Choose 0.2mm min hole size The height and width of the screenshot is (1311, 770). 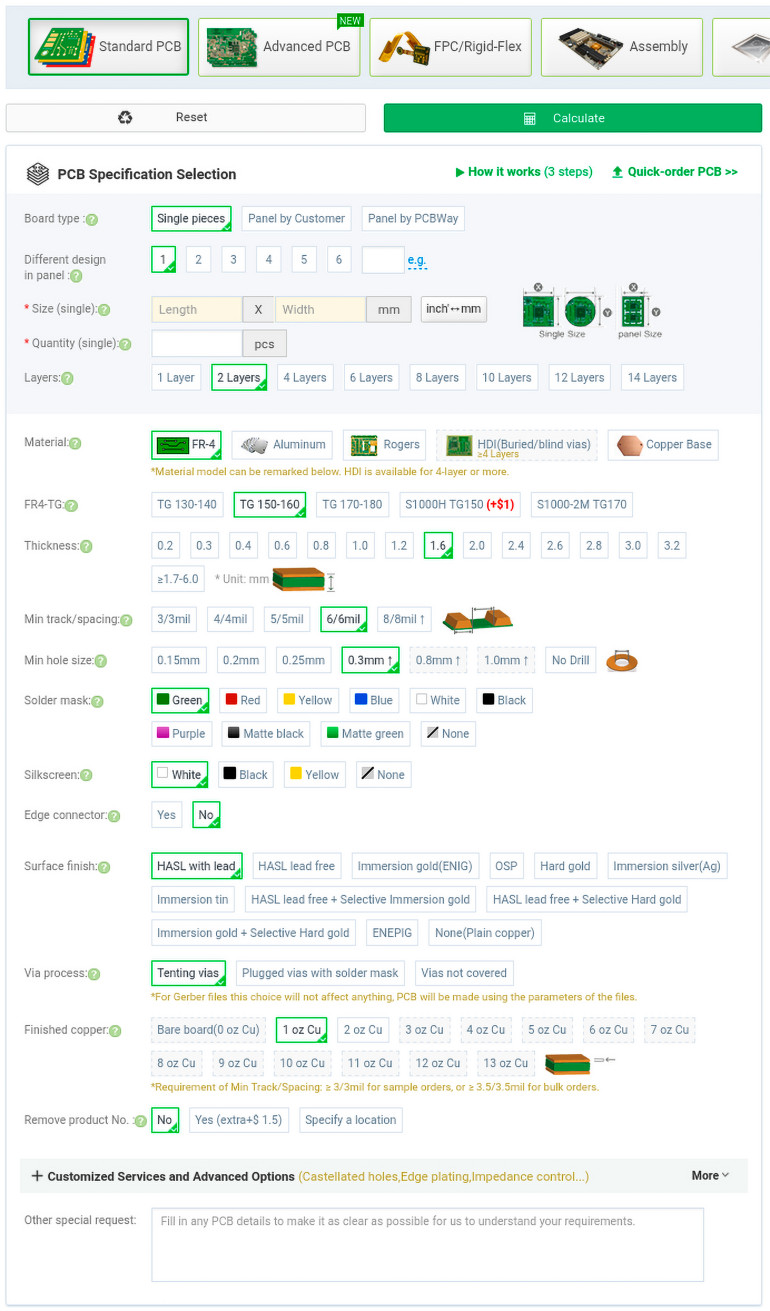tap(241, 660)
